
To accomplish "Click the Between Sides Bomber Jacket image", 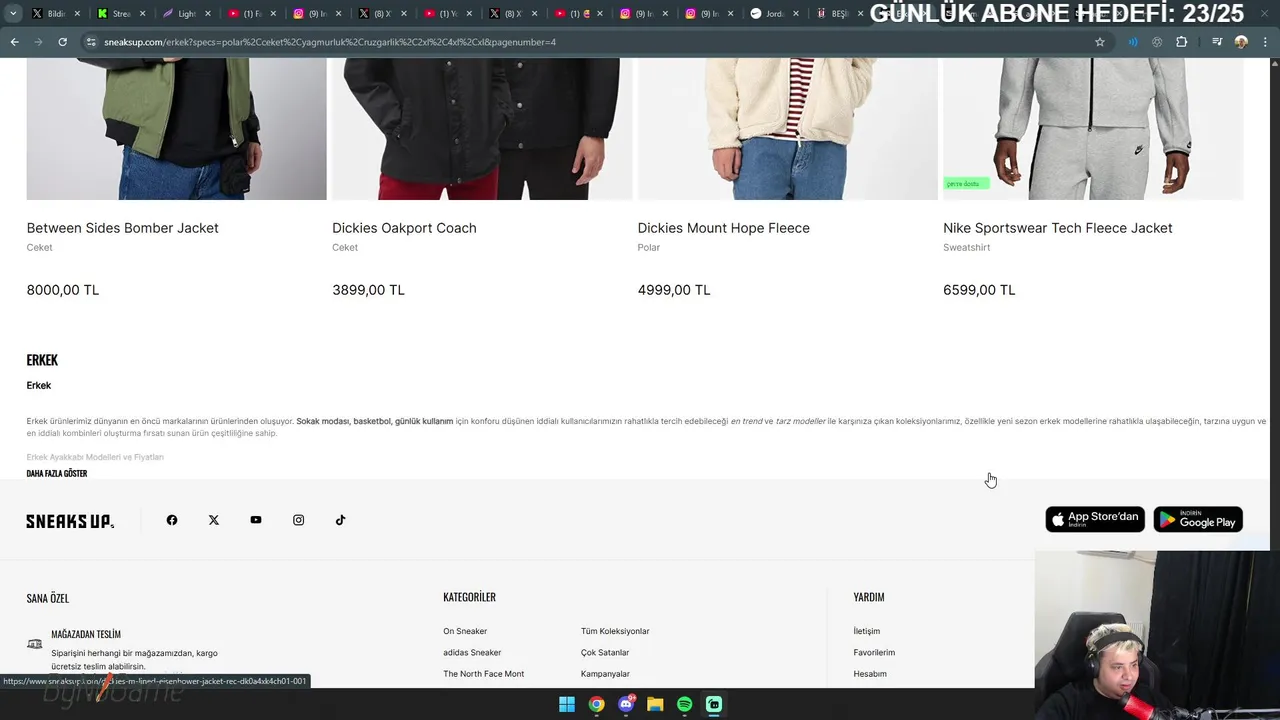I will point(176,129).
